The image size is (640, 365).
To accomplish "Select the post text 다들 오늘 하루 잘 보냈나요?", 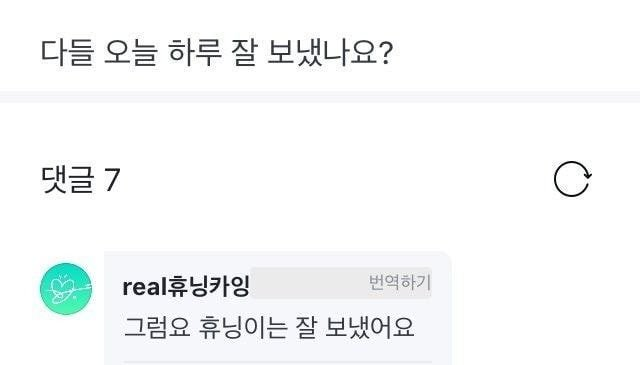I will pyautogui.click(x=217, y=53).
